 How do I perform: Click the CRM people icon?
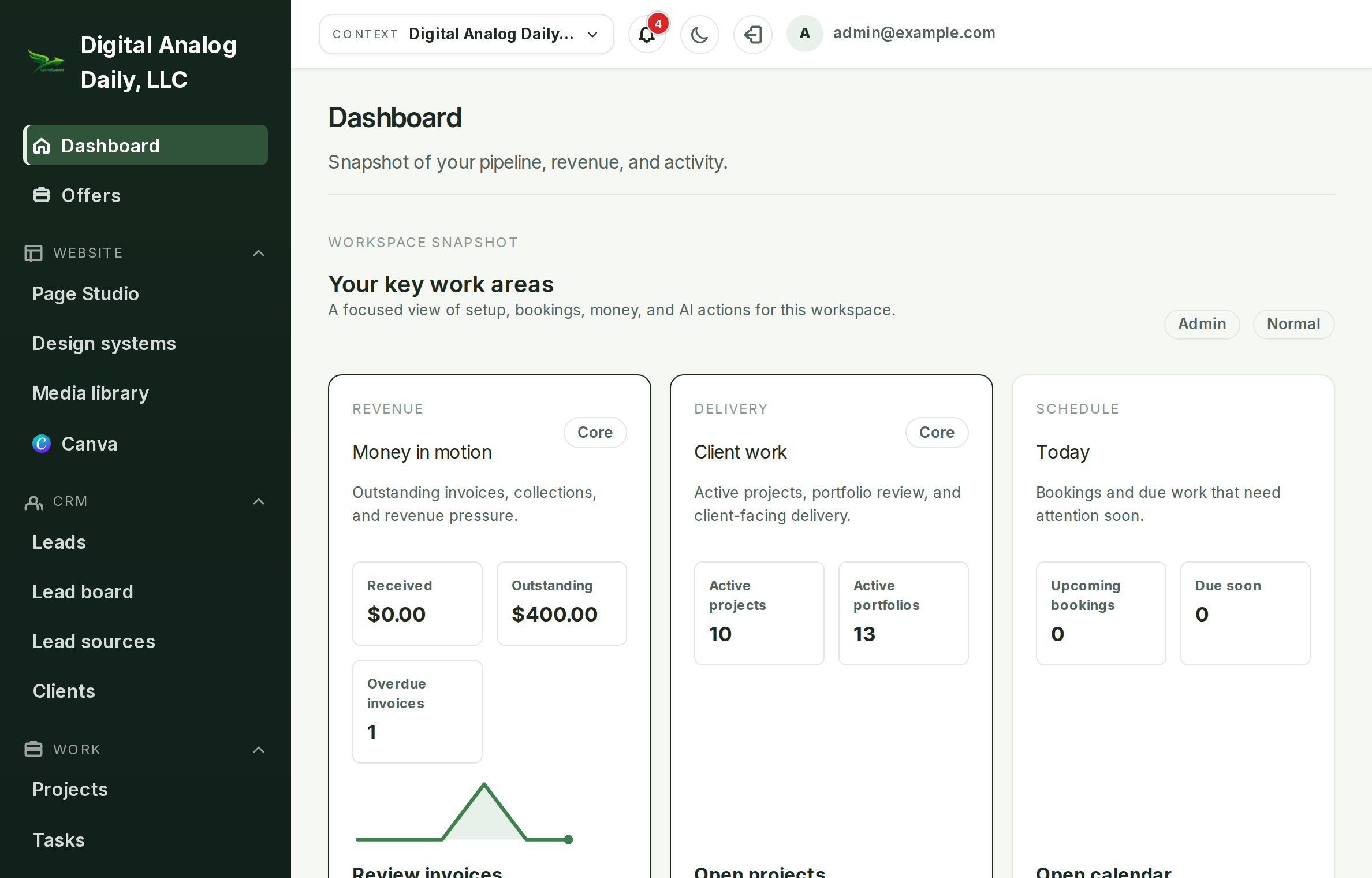(33, 503)
